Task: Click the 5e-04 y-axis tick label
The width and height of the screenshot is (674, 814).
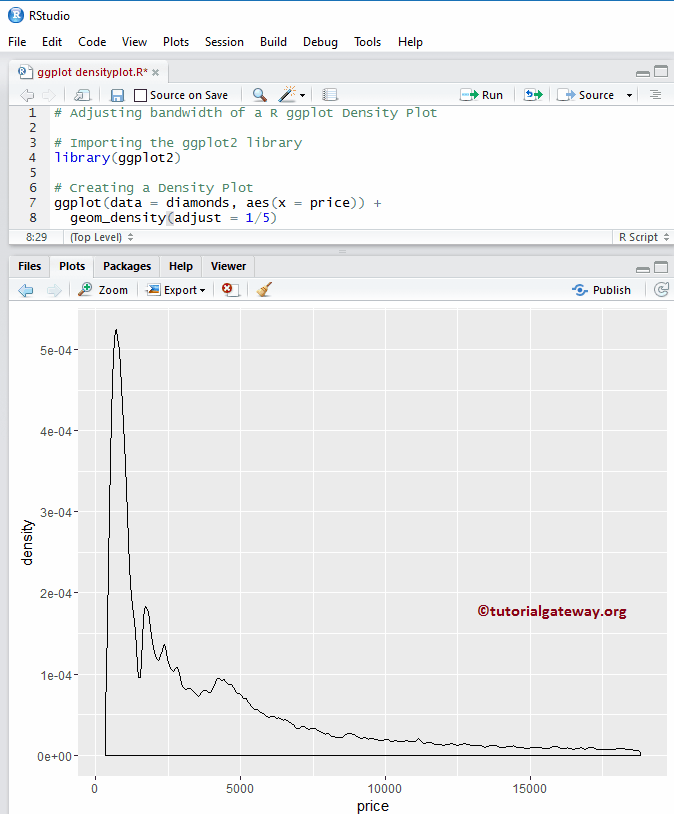Action: coord(56,350)
